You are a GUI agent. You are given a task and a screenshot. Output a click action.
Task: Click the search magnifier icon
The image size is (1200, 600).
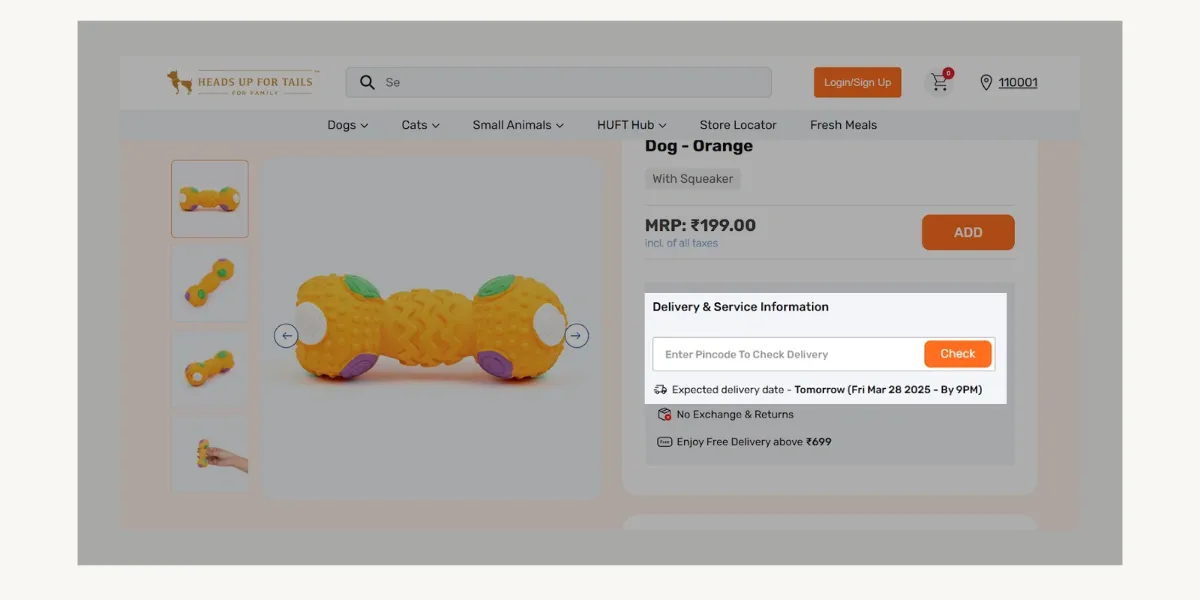(x=367, y=81)
